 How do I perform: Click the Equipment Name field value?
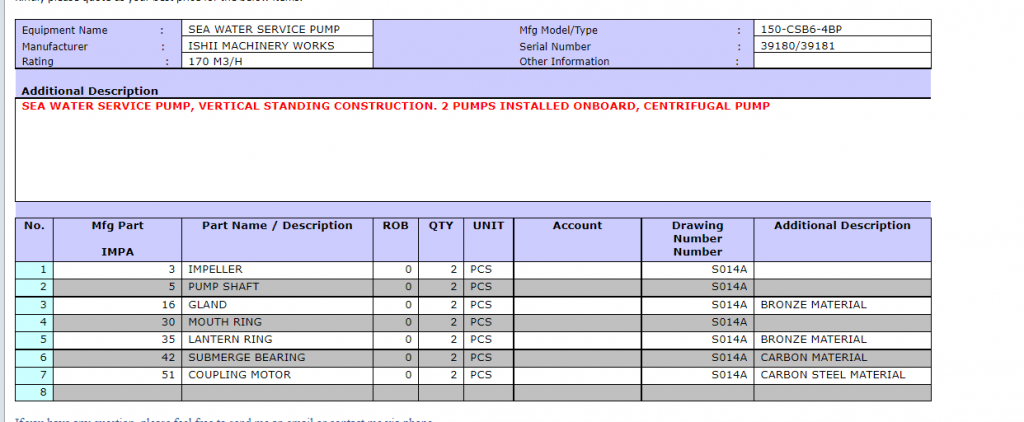tap(276, 30)
